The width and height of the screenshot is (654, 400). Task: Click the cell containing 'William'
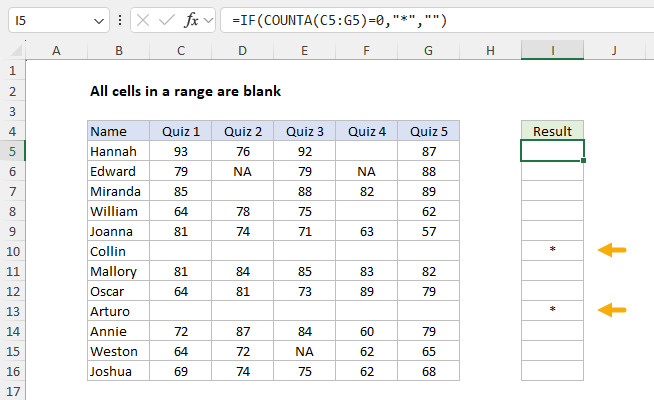pos(118,211)
